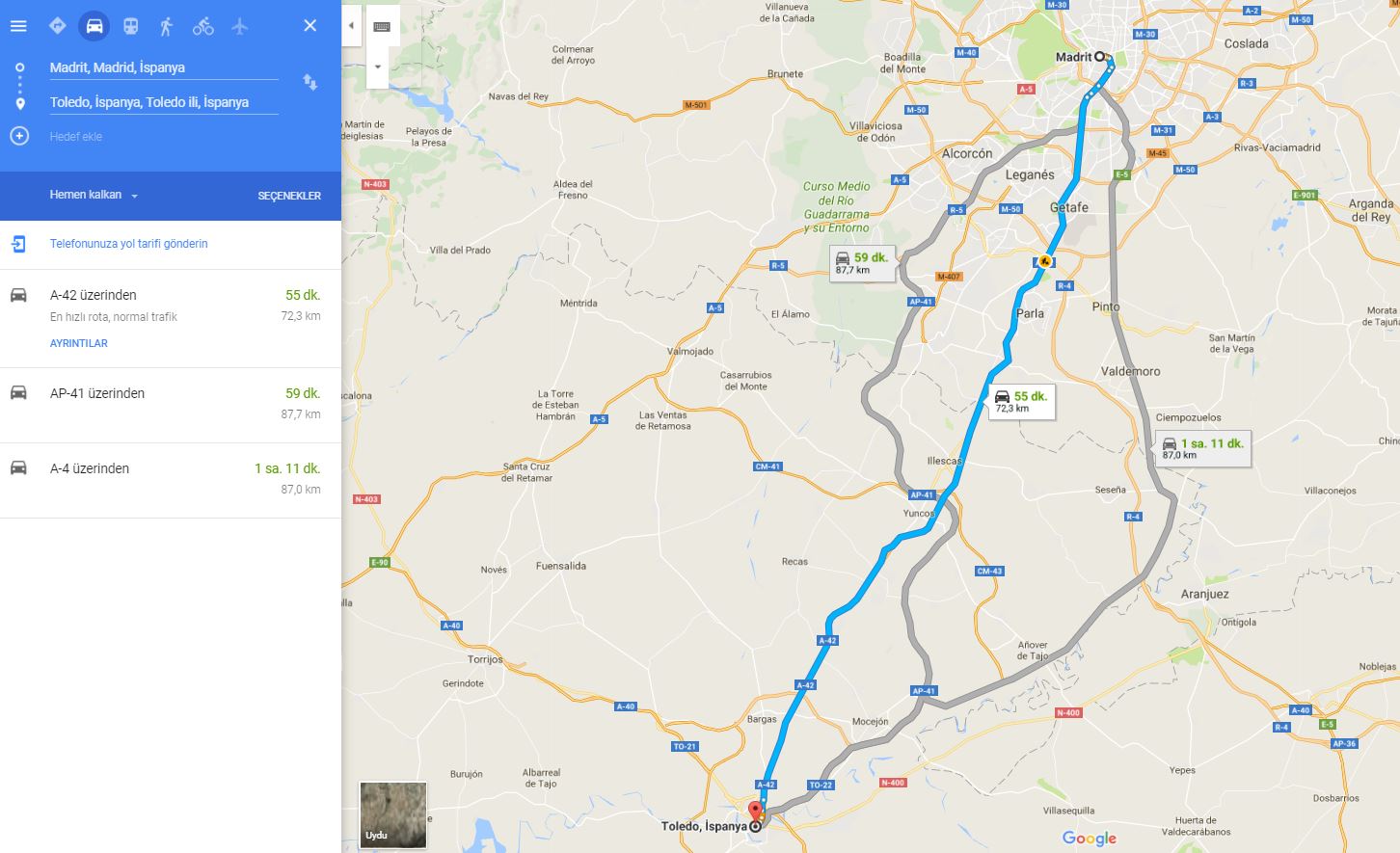Screen dimensions: 1400x853
Task: Expand input tools dropdown arrow
Action: pyautogui.click(x=377, y=67)
